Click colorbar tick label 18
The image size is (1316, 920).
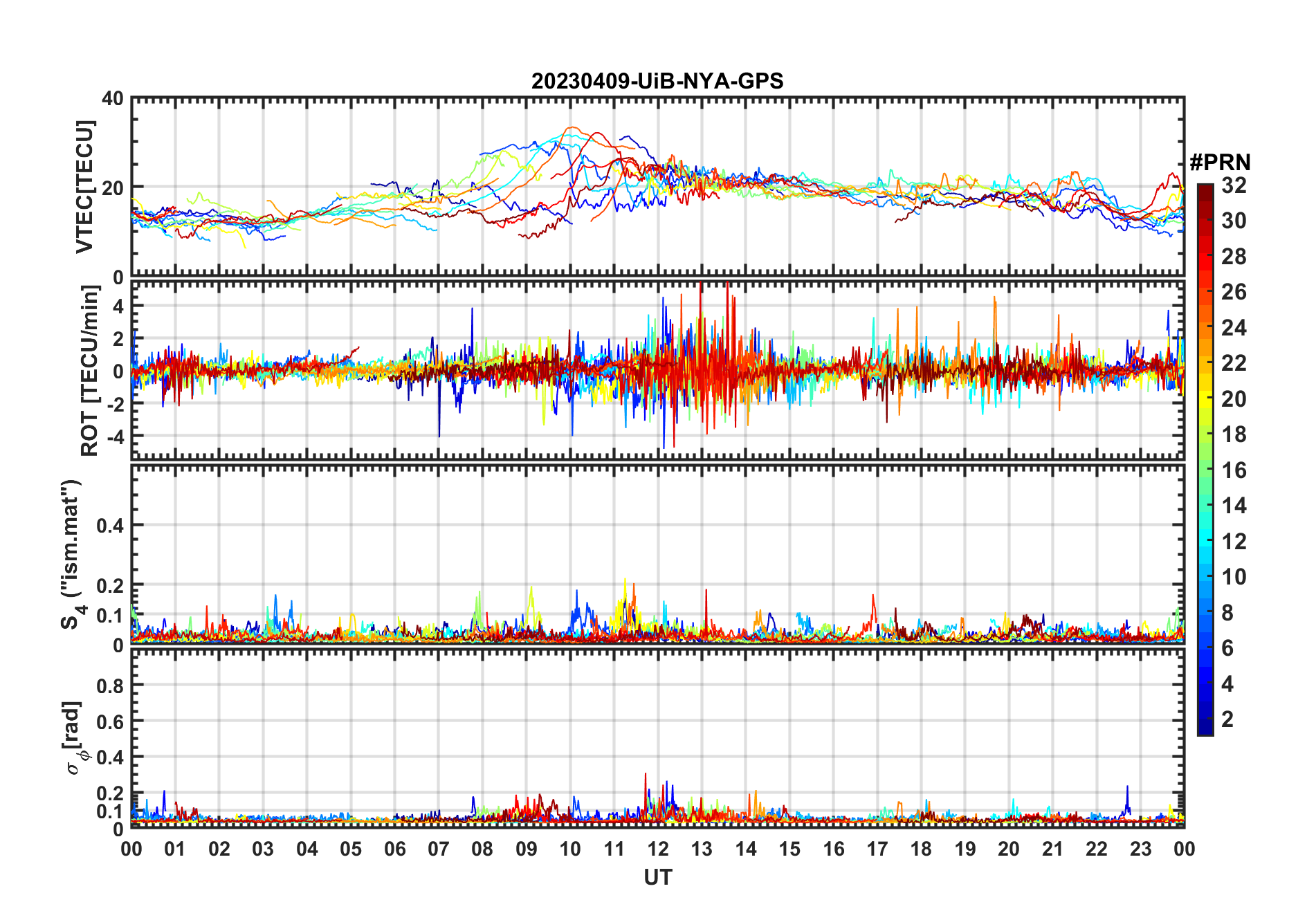pyautogui.click(x=1234, y=434)
